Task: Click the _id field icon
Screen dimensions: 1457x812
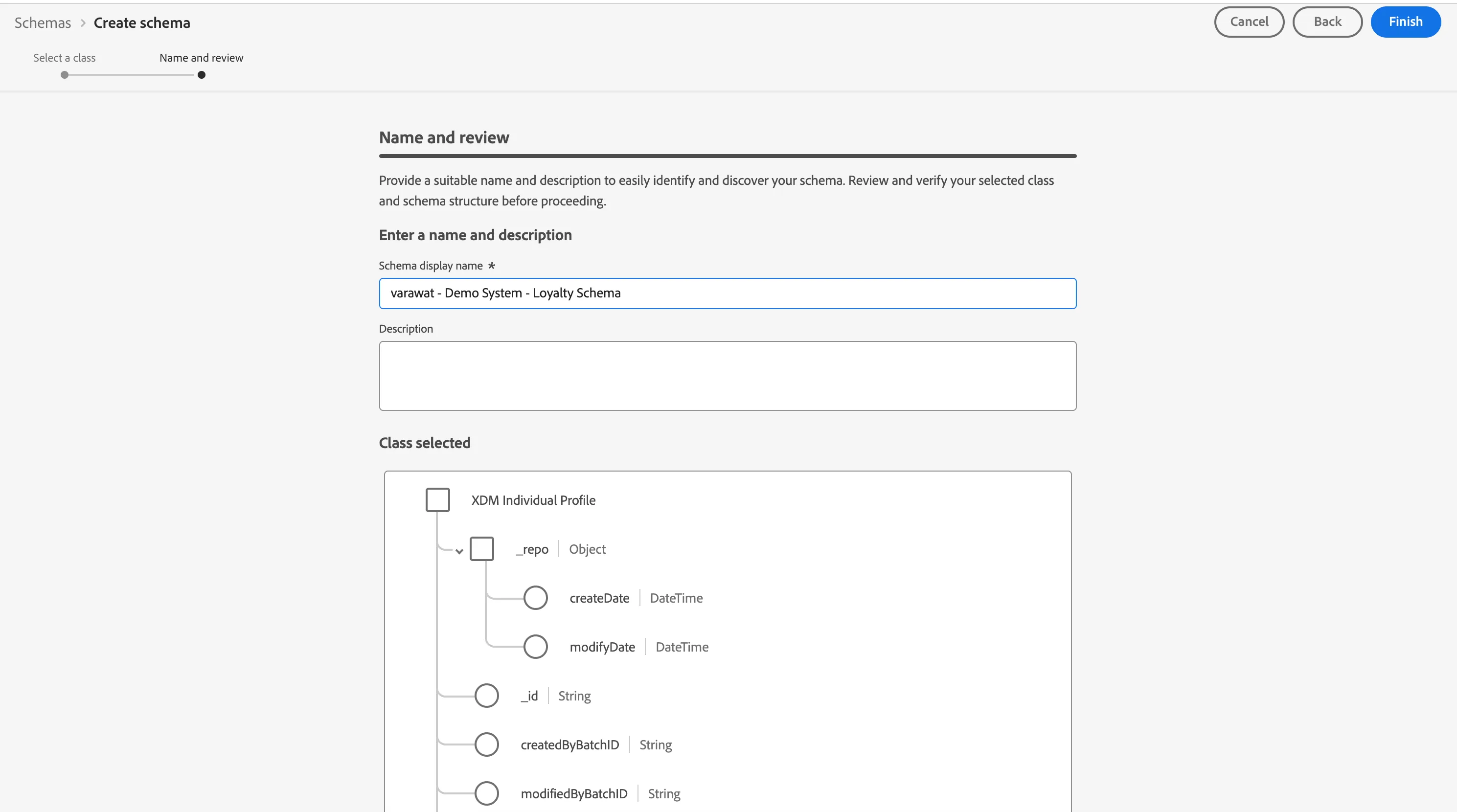Action: (486, 696)
